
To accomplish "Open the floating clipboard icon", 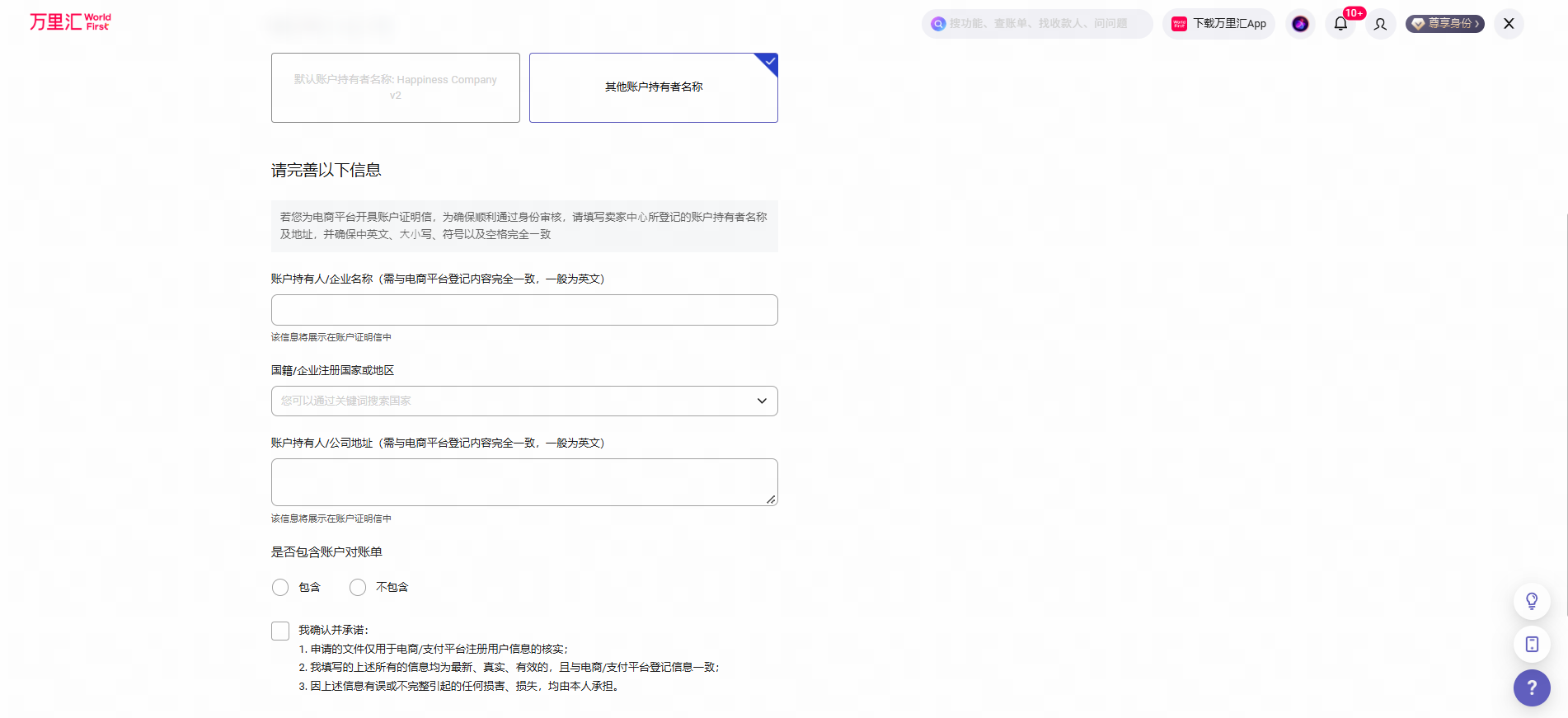I will pos(1532,644).
